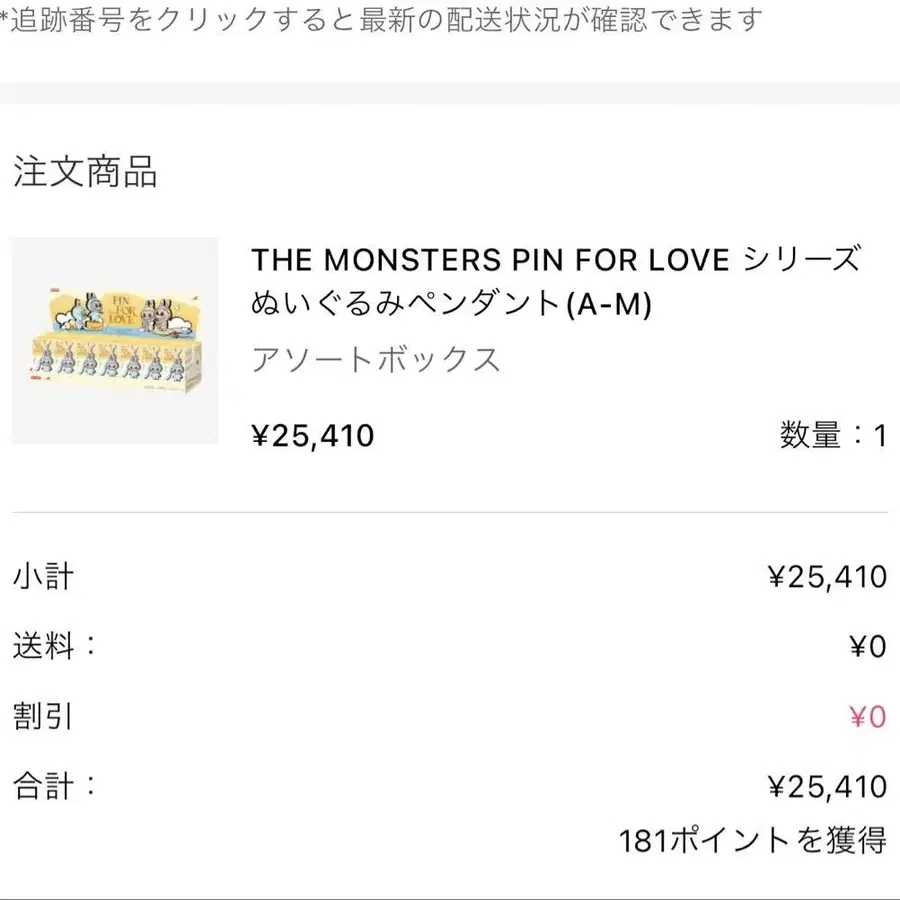Click the divider line above 小計
The height and width of the screenshot is (900, 900).
point(450,512)
